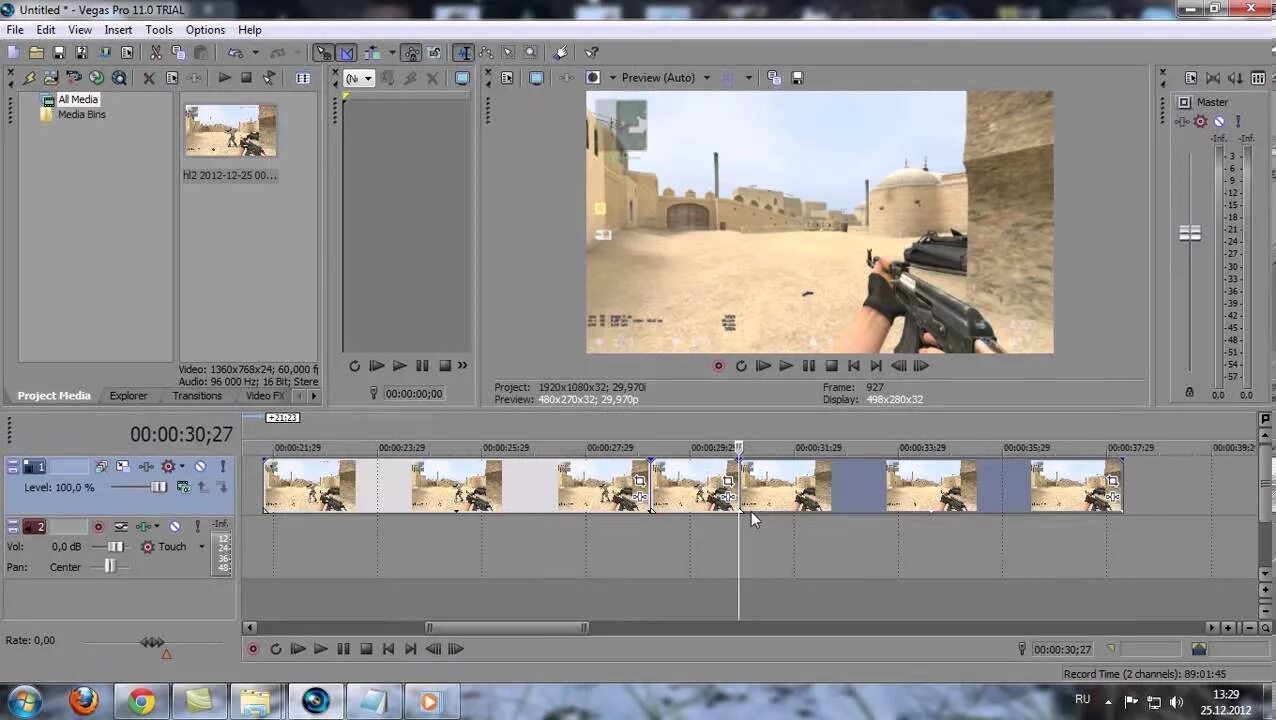Click right arrow to show more panel tabs
Image resolution: width=1276 pixels, height=720 pixels.
[313, 396]
